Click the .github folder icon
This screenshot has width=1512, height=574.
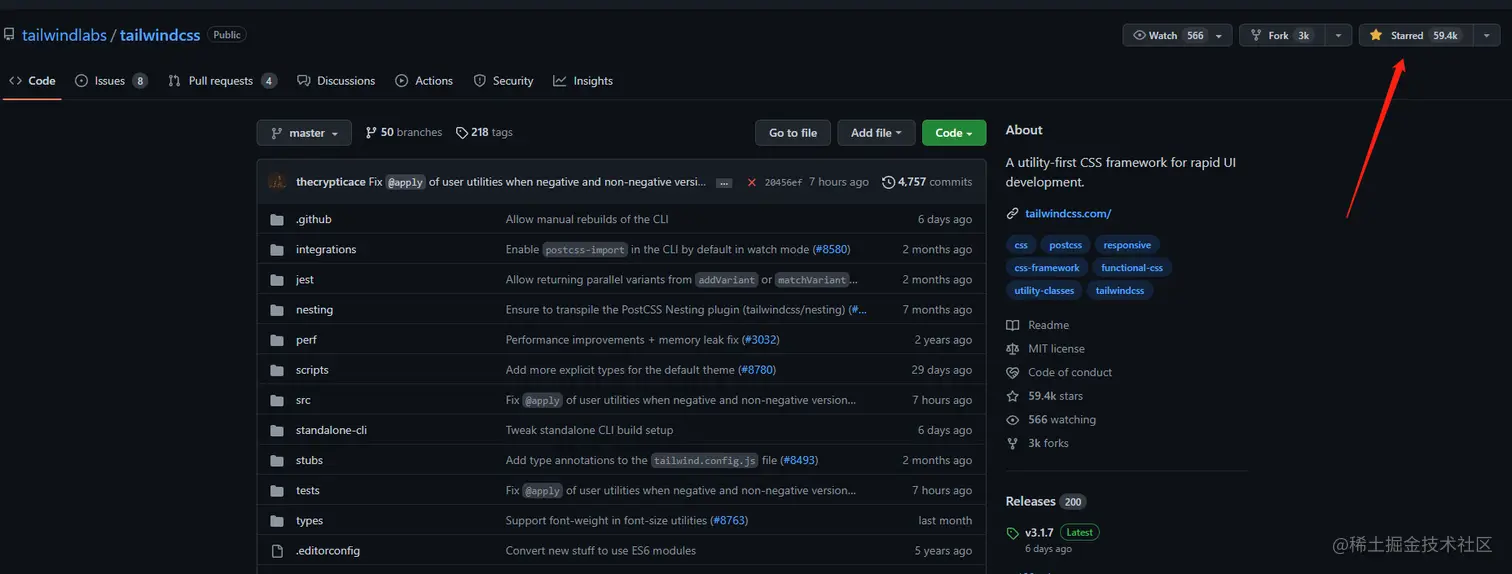[x=277, y=219]
